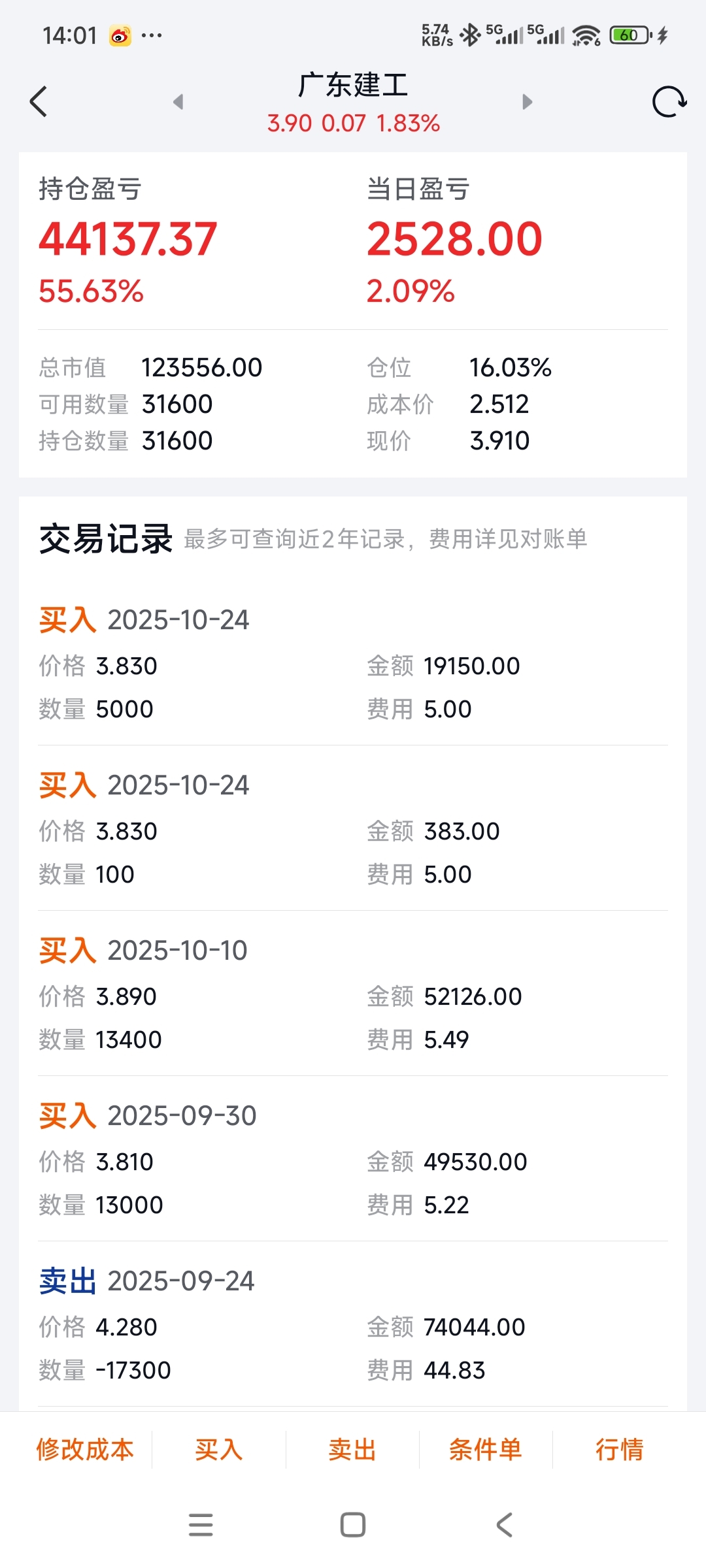The height and width of the screenshot is (1568, 706).
Task: Open the 2025-10-24 buy record of 5000 shares
Action: tap(353, 664)
